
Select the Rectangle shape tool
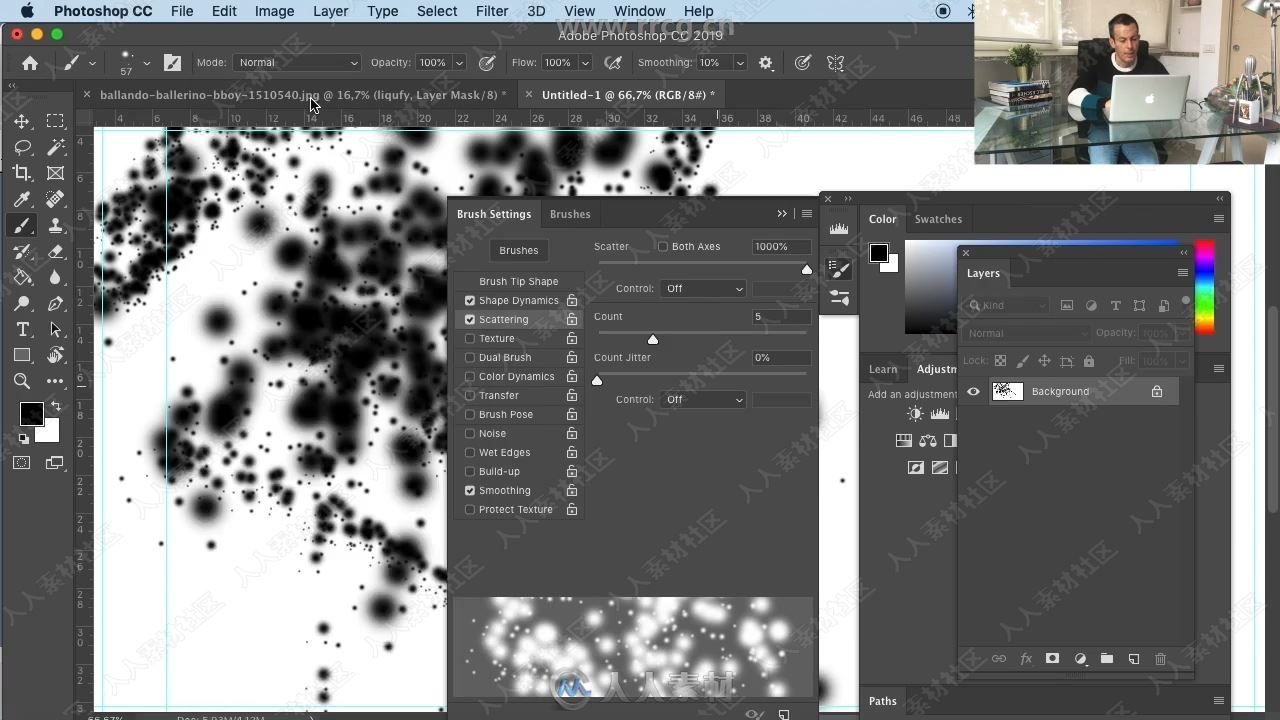(x=22, y=355)
